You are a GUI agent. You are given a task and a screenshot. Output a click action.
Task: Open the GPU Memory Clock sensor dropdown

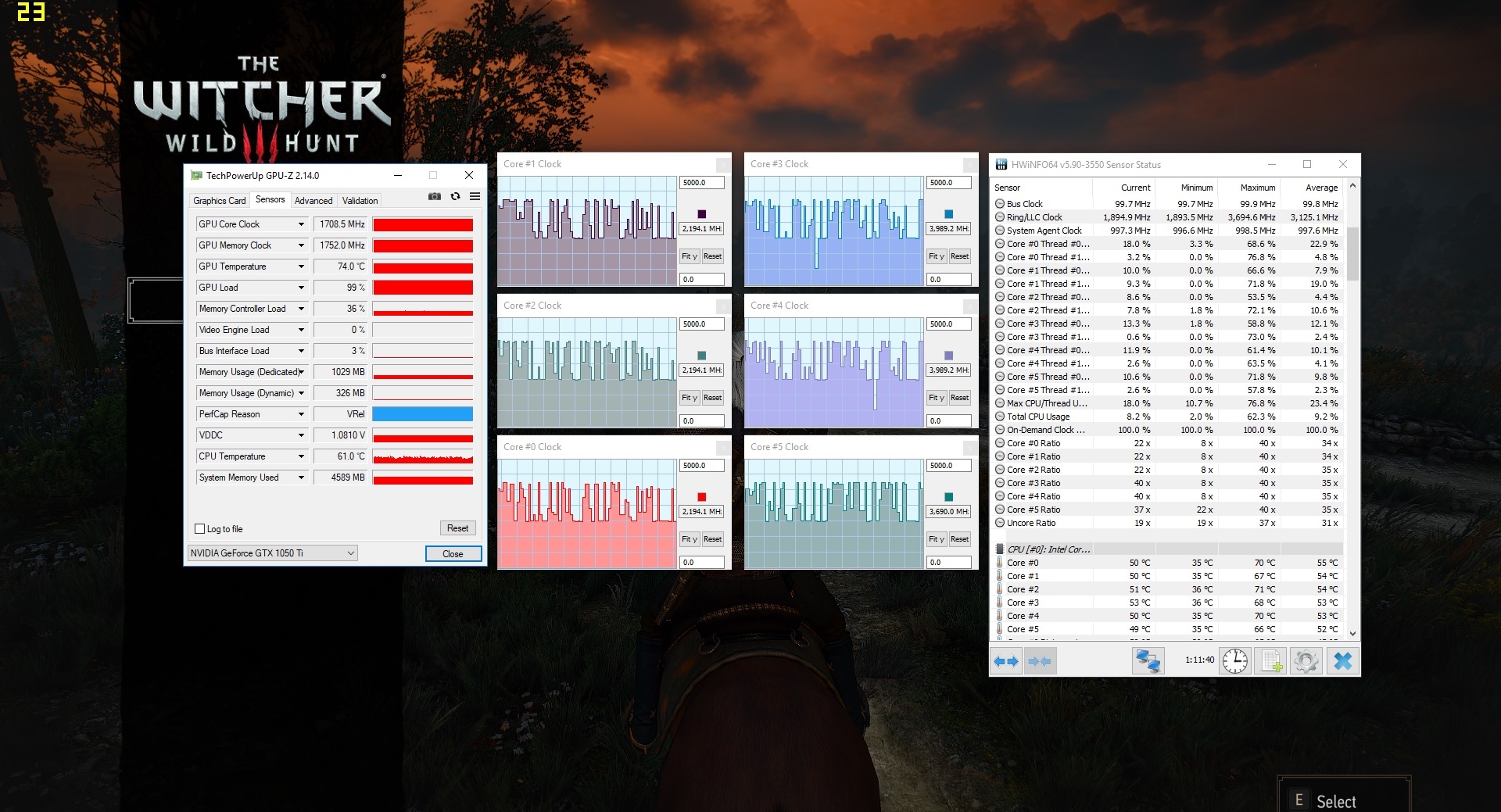301,245
